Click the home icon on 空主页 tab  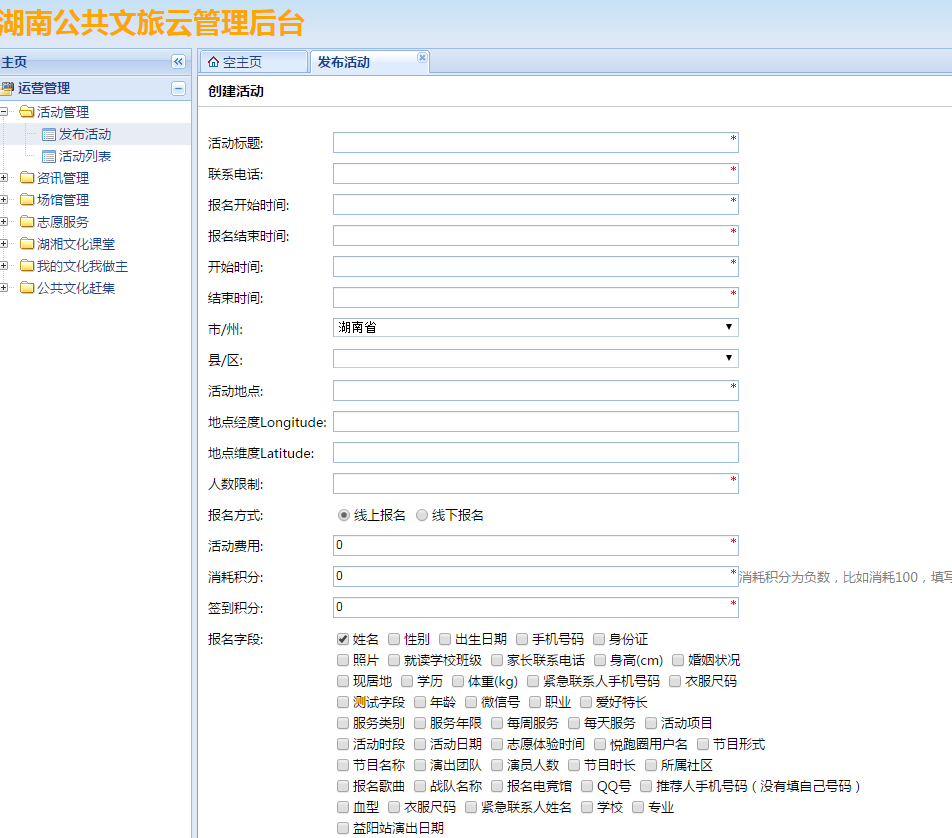tap(213, 62)
